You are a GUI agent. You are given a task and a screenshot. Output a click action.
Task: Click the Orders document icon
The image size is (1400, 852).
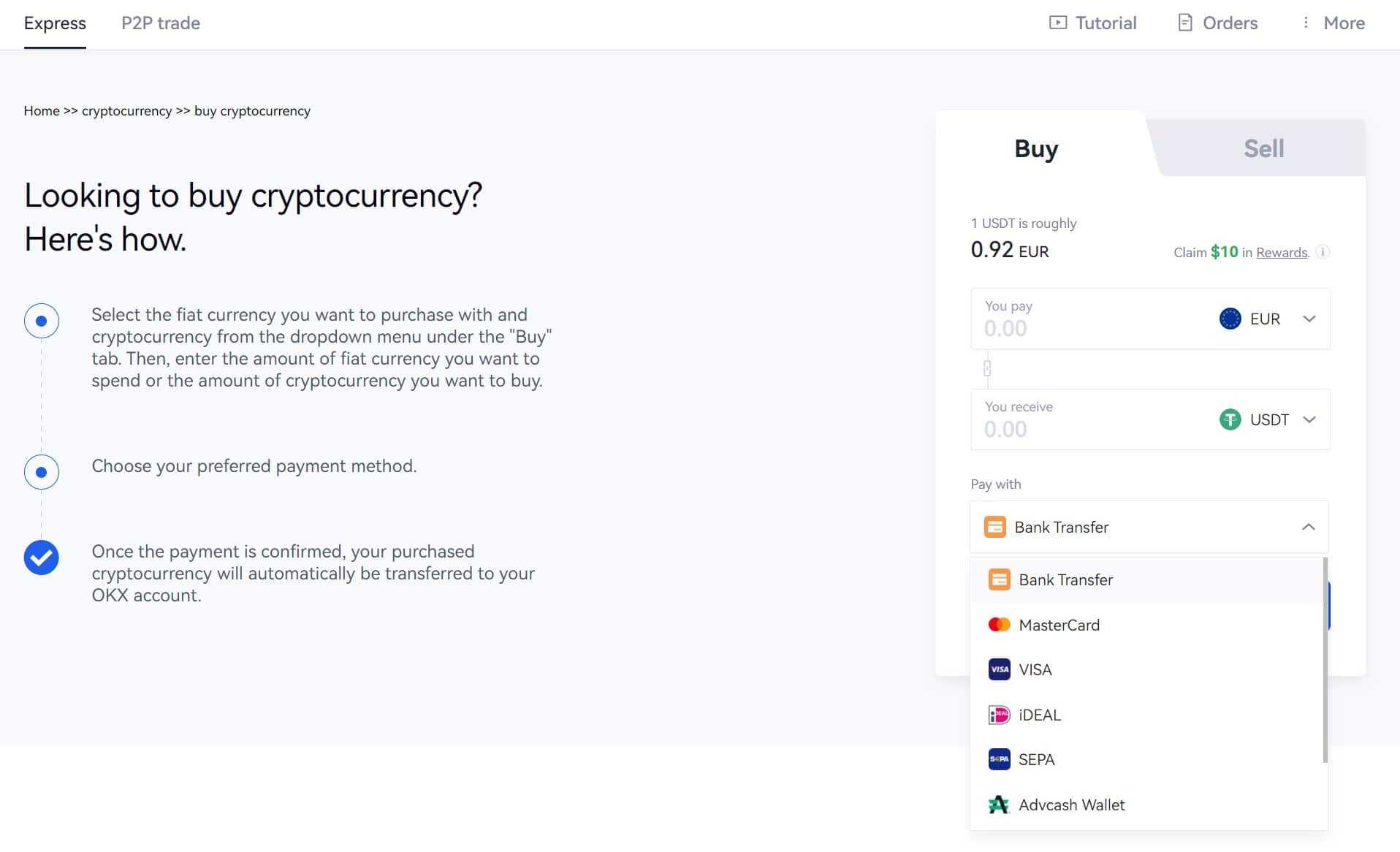[1184, 23]
